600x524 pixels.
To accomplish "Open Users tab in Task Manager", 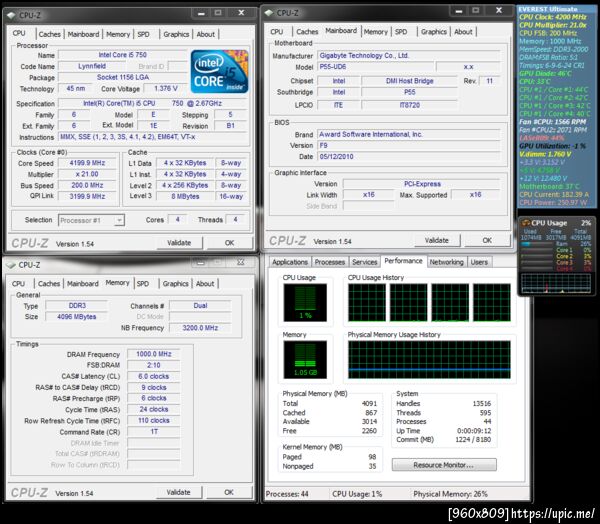I will [x=479, y=262].
